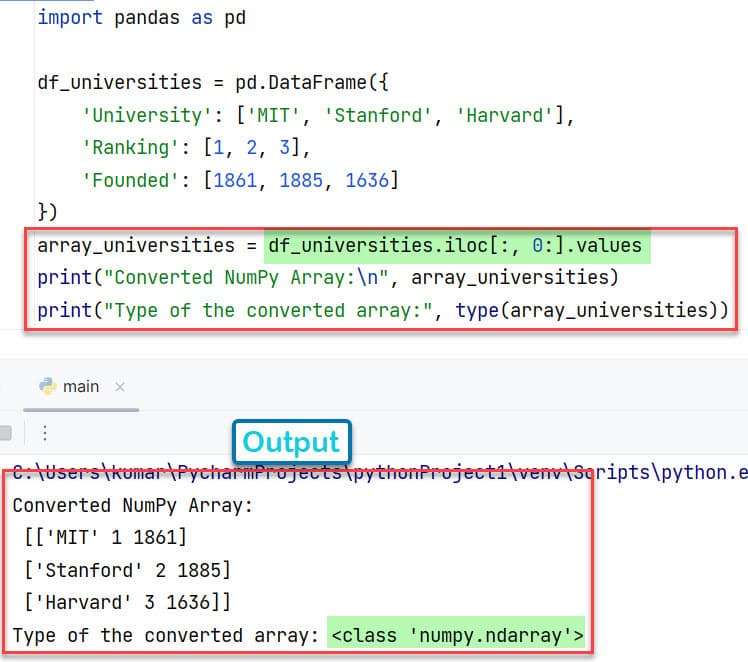Image resolution: width=748 pixels, height=662 pixels.
Task: Click the 'Type of the converted array:' output label
Action: click(166, 635)
